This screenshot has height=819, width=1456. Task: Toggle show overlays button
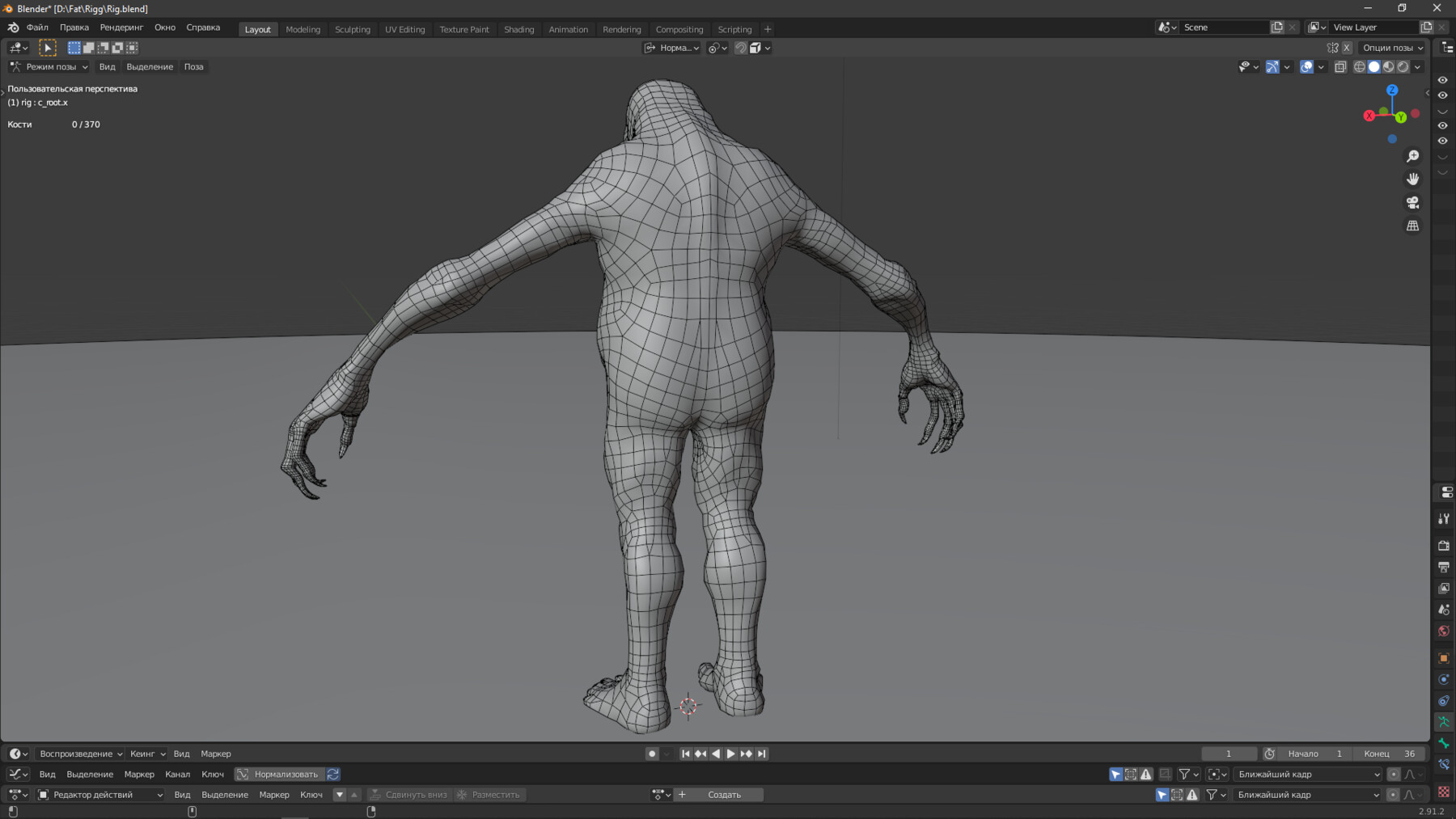(1306, 67)
